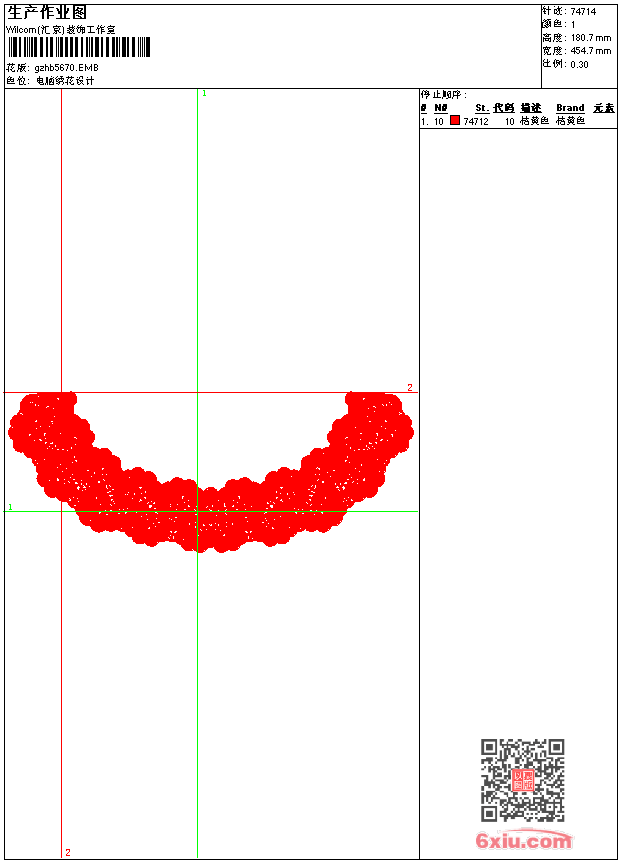Click the QR code image

[523, 780]
